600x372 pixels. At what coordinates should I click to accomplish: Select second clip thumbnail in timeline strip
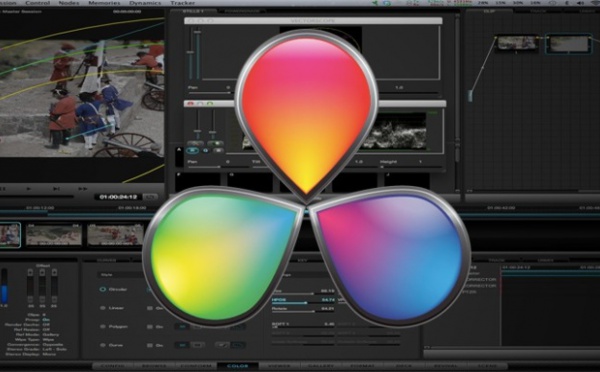point(54,235)
